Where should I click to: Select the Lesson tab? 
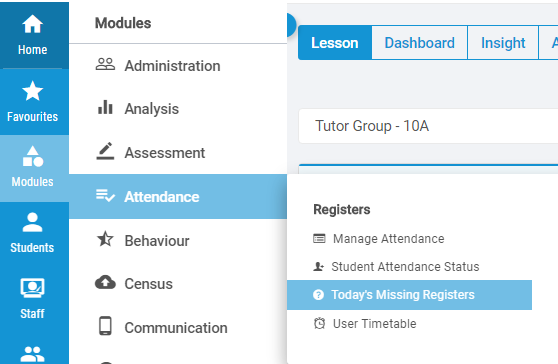[x=335, y=43]
